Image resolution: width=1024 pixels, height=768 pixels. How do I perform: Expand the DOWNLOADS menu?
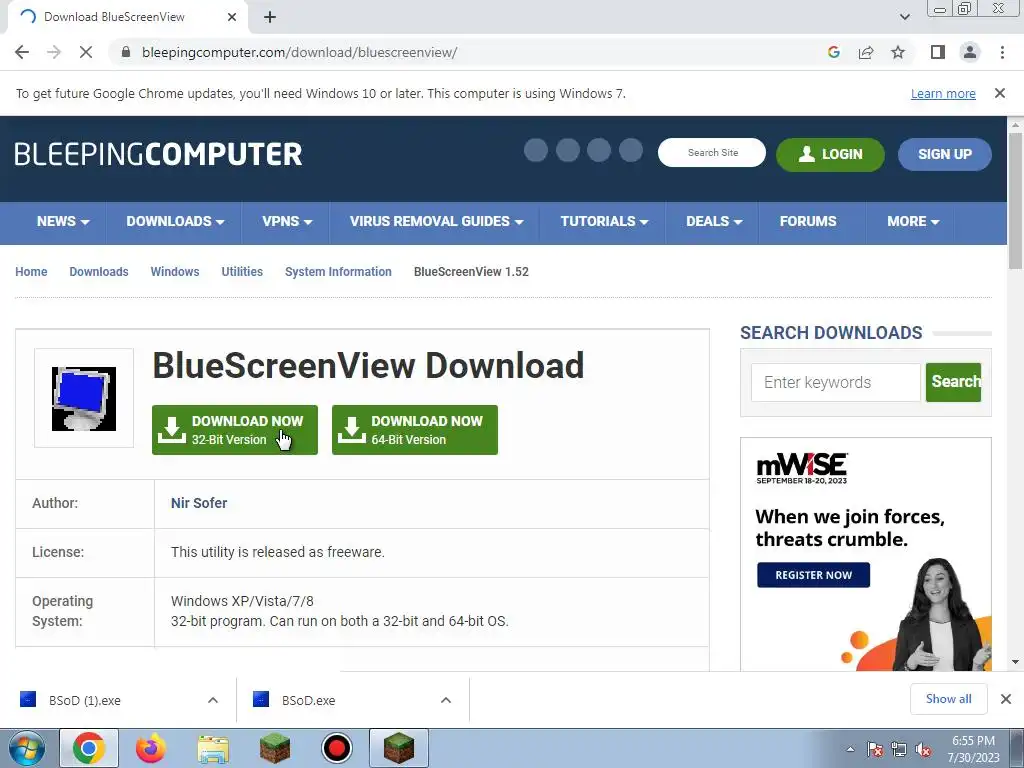(x=175, y=221)
